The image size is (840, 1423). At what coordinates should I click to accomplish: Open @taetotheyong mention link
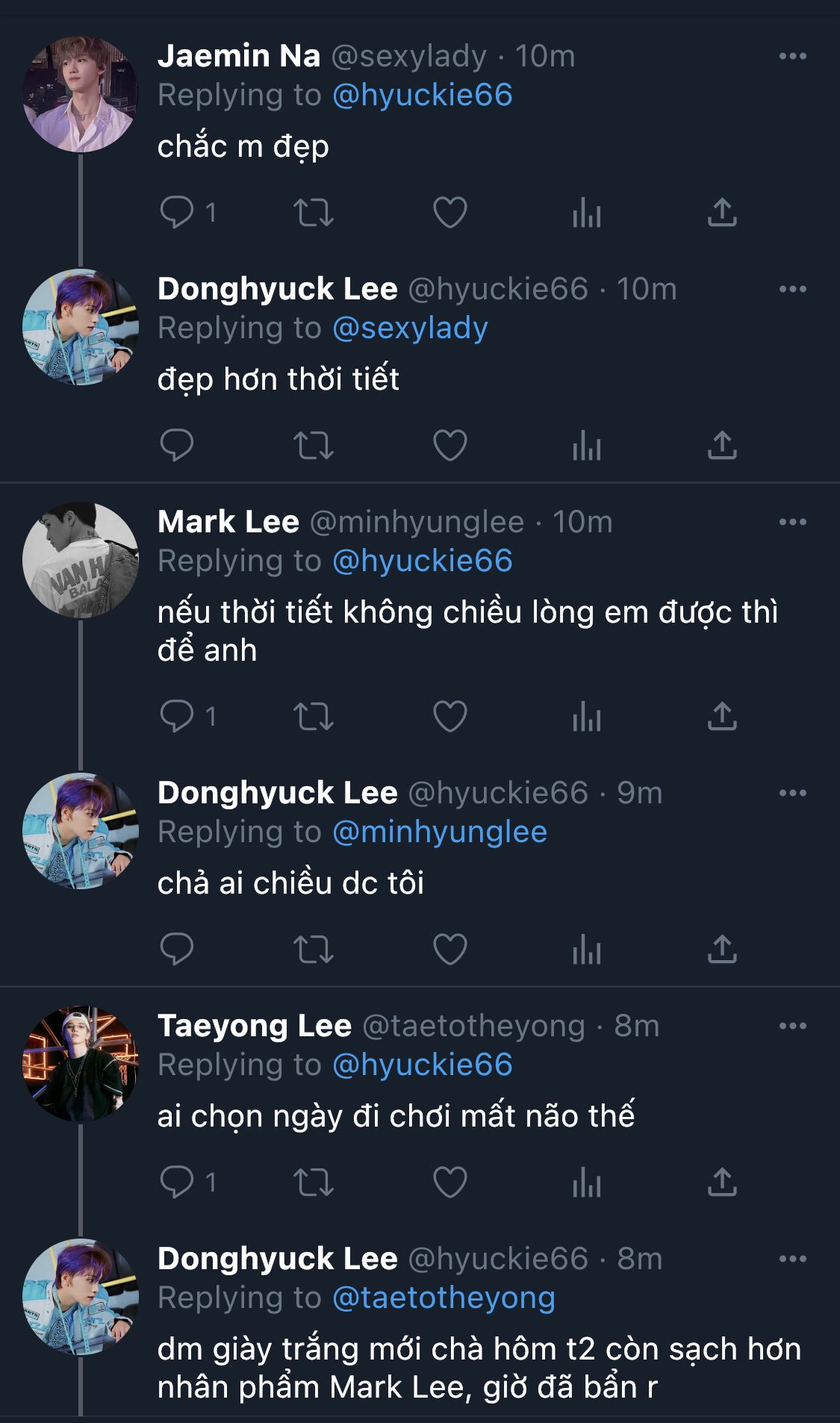coord(444,1298)
